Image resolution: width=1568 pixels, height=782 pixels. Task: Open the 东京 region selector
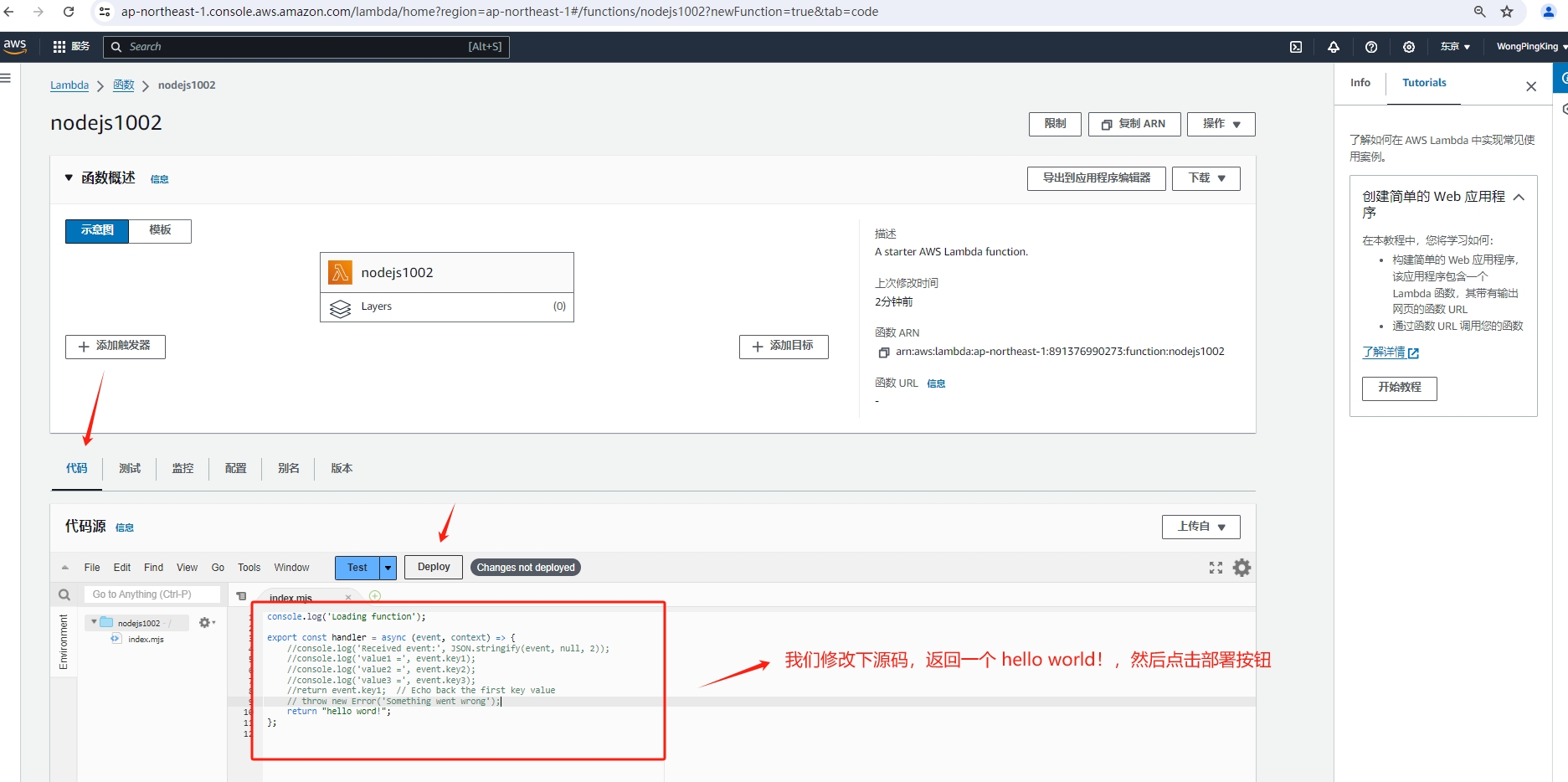(x=1455, y=47)
